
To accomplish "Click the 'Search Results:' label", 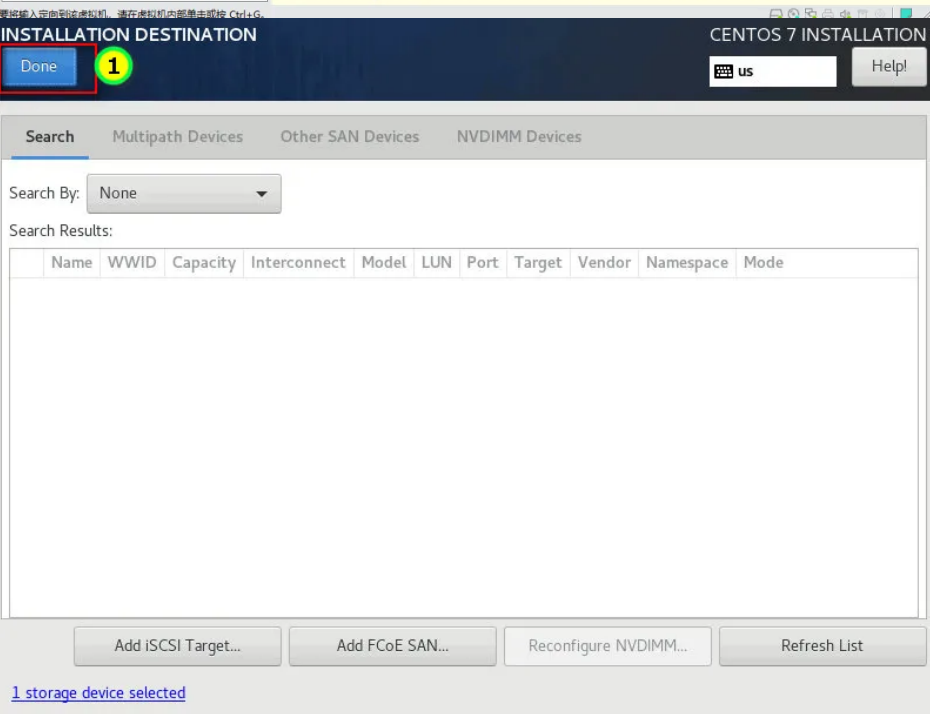I will click(61, 231).
